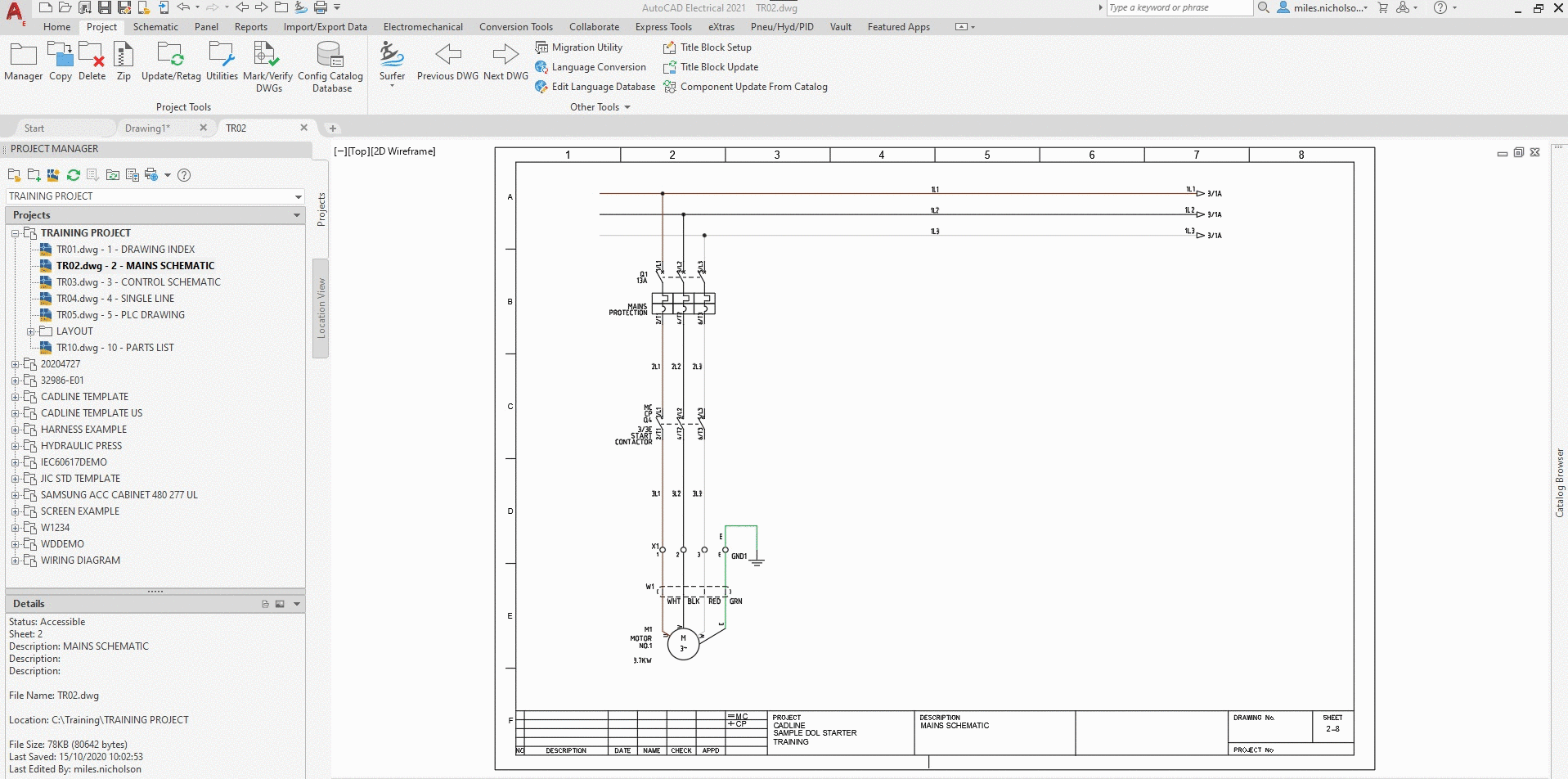The width and height of the screenshot is (1568, 779).
Task: Close the TR02 document tab
Action: (x=303, y=128)
